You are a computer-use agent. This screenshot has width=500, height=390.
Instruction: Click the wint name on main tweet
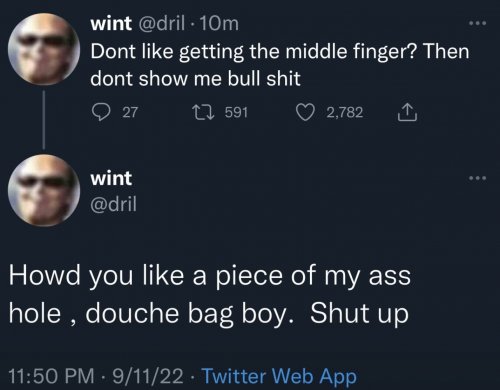(111, 178)
